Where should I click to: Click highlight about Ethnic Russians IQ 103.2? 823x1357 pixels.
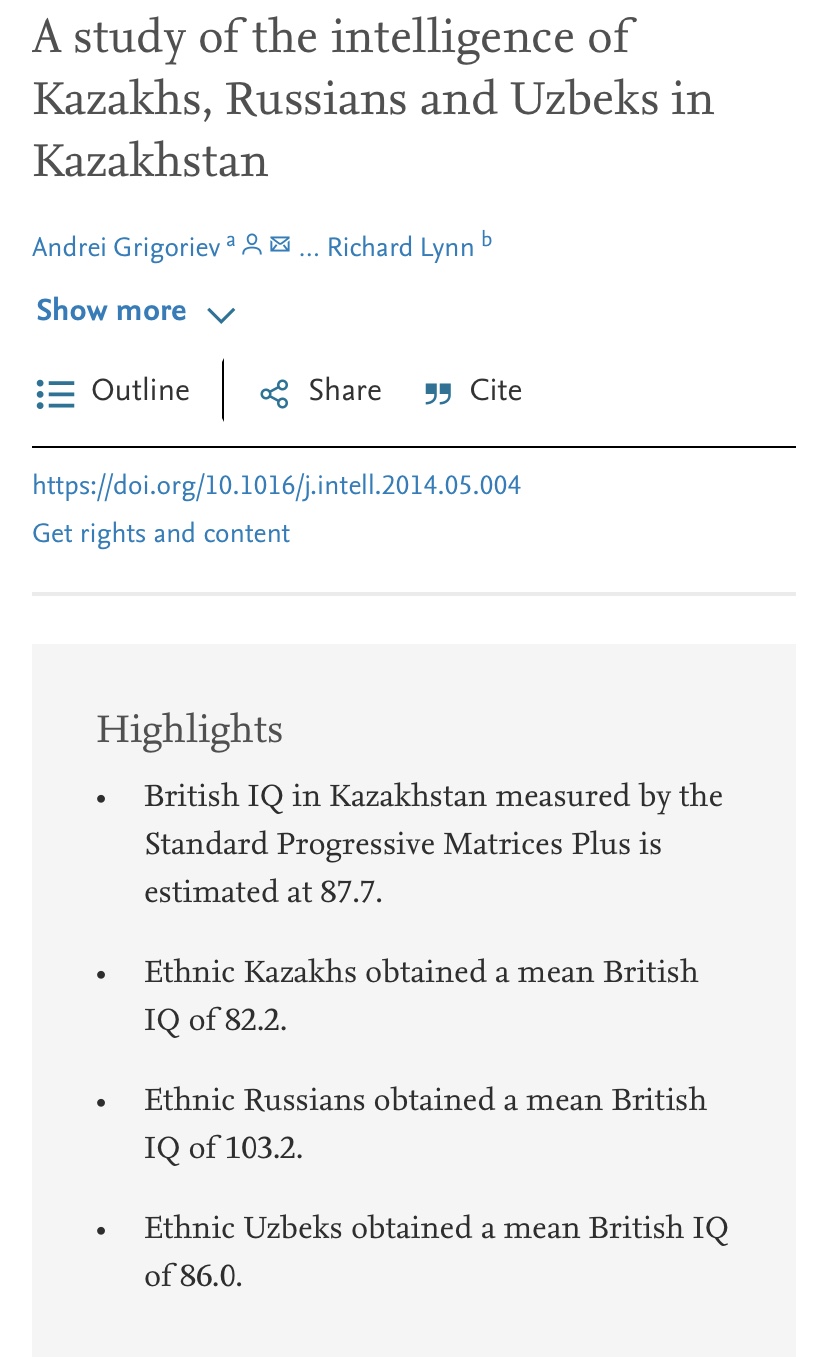click(x=425, y=1123)
